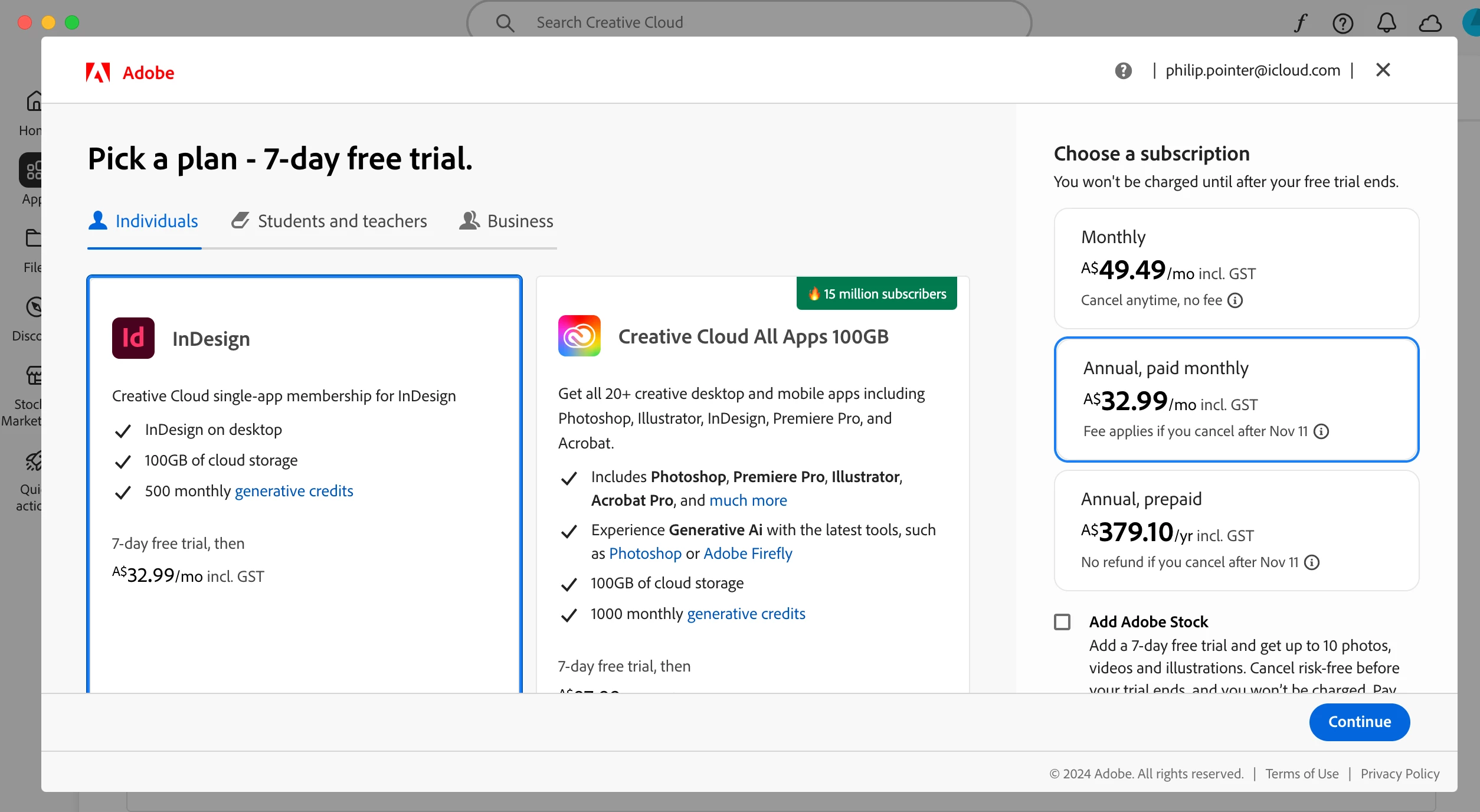
Task: Click the help question mark icon in dialog header
Action: tap(1123, 71)
